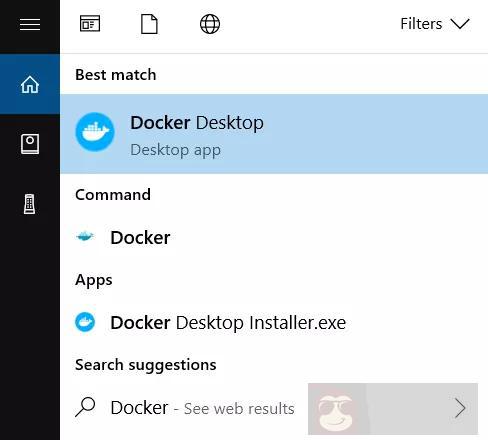Launch Docker Desktop Installer.exe
The height and width of the screenshot is (440, 488).
274,322
